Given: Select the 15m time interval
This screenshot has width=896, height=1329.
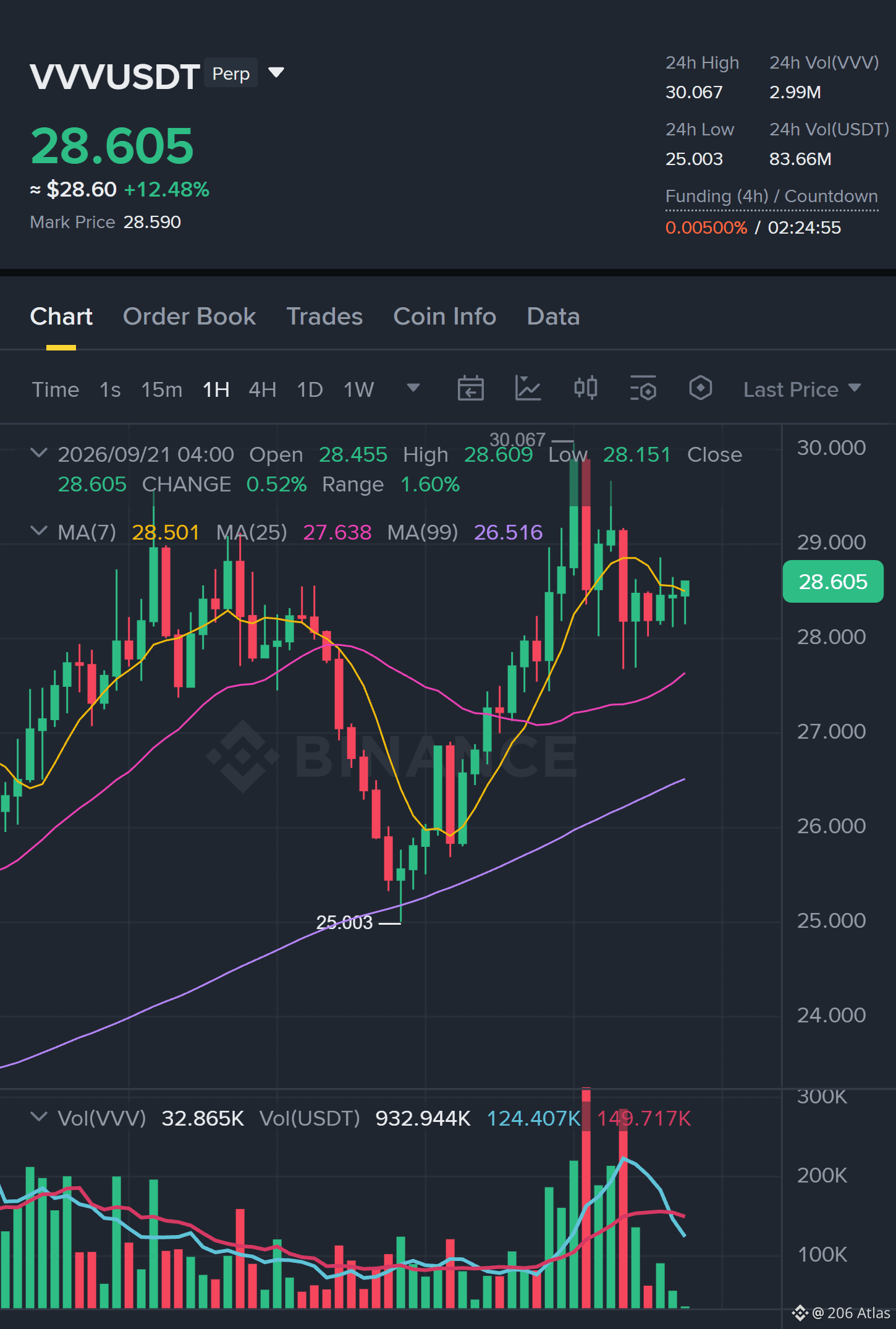Looking at the screenshot, I should 161,390.
